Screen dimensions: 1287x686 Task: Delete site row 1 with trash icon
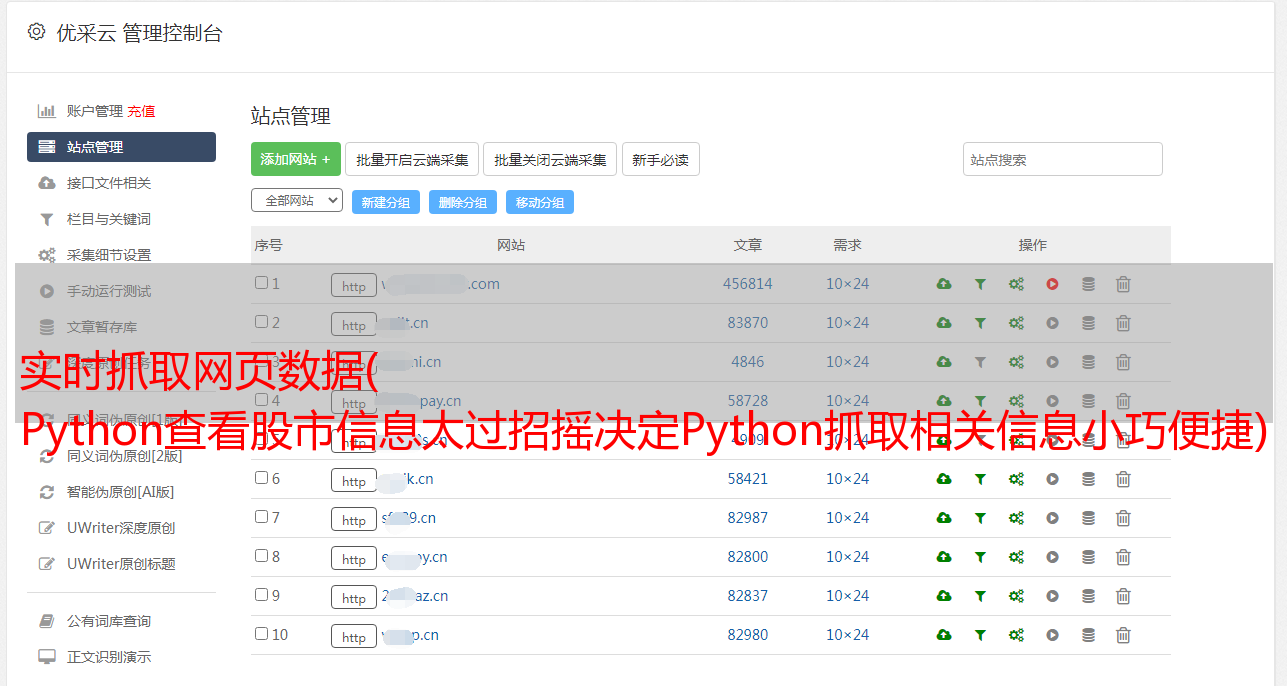click(1123, 284)
